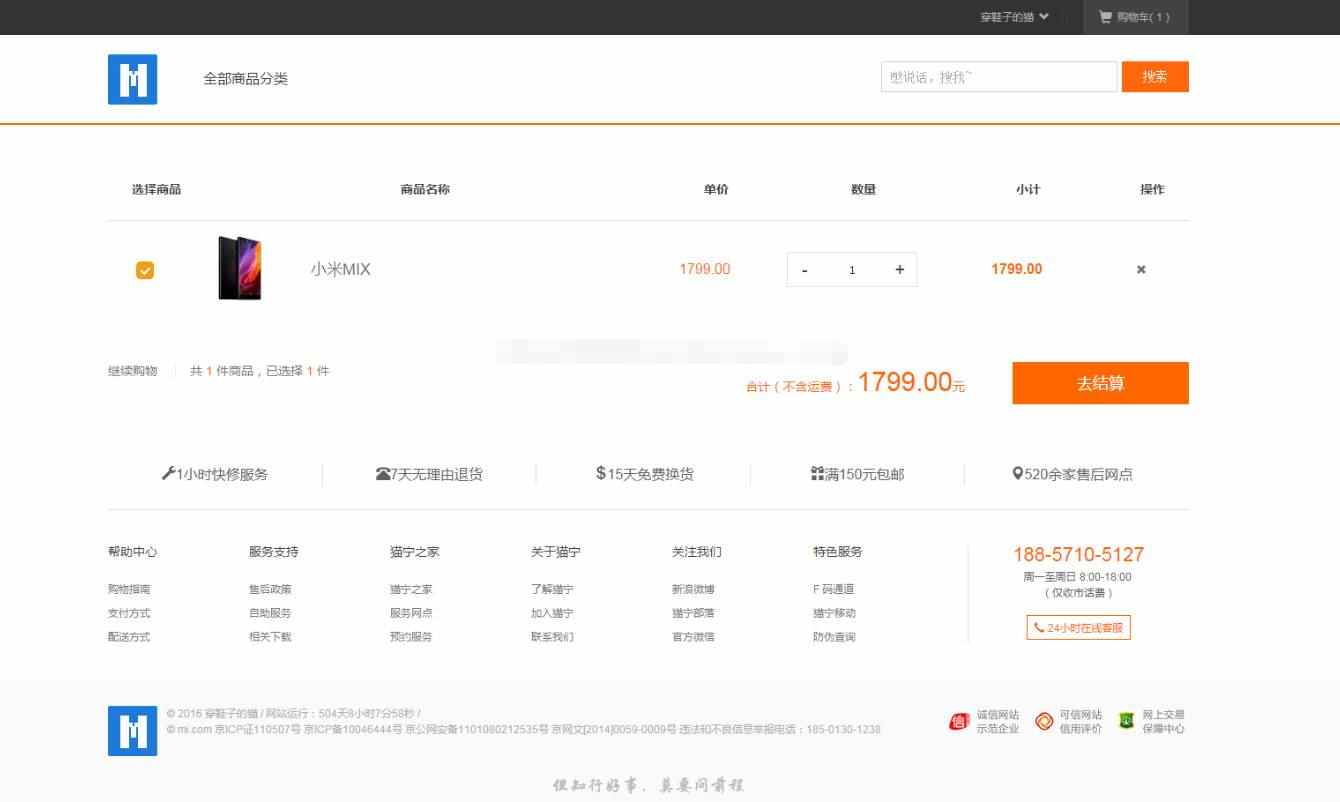Open 了解猫宁 footer link
1340x802 pixels.
552,589
